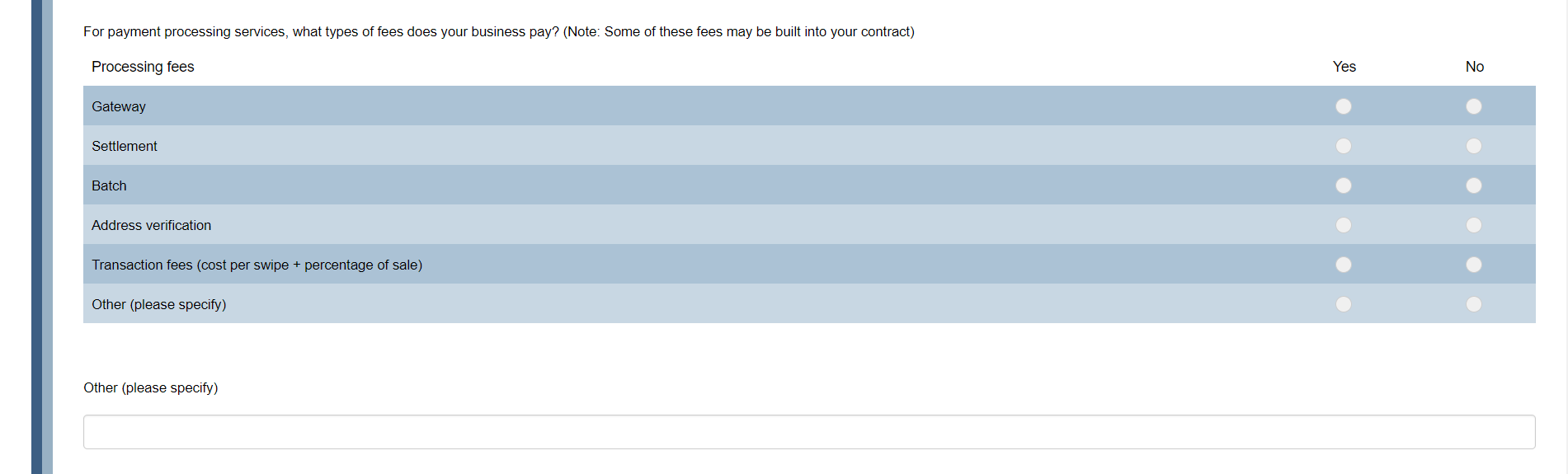Screen dimensions: 1568x474
Task: Select No for Address verification
Action: click(x=1474, y=225)
